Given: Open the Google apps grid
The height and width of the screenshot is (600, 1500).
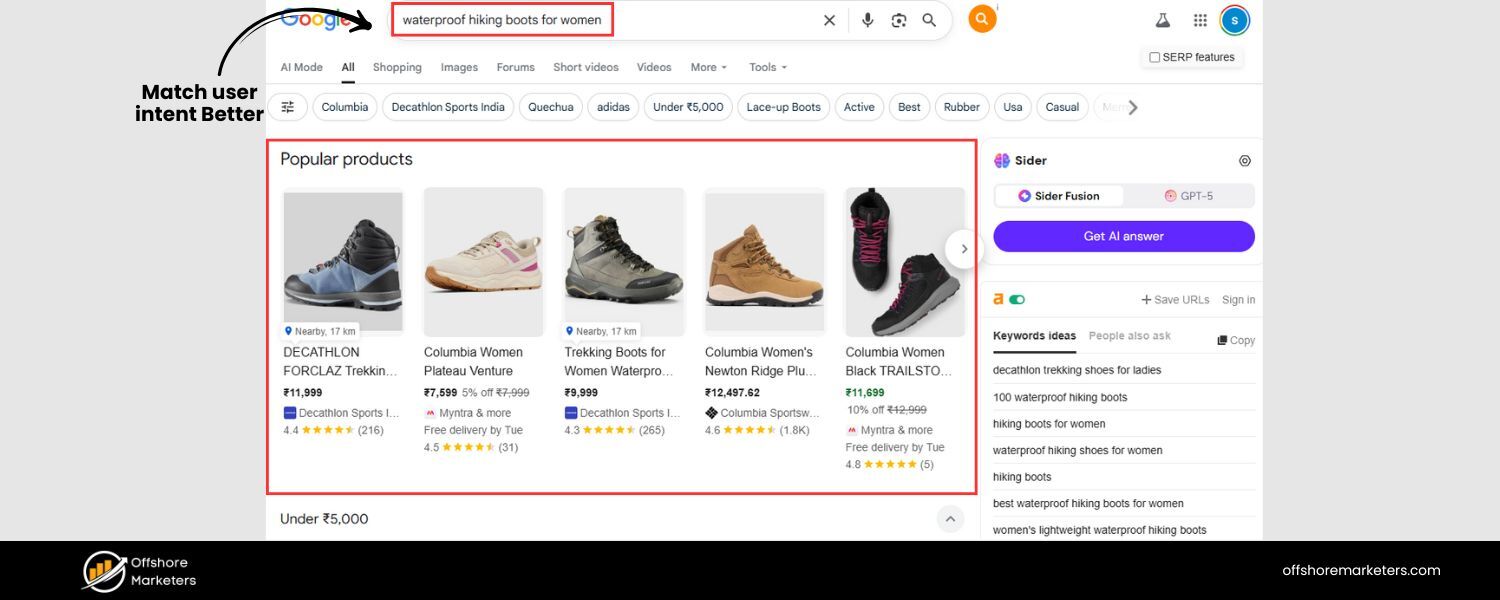Looking at the screenshot, I should 1198,20.
